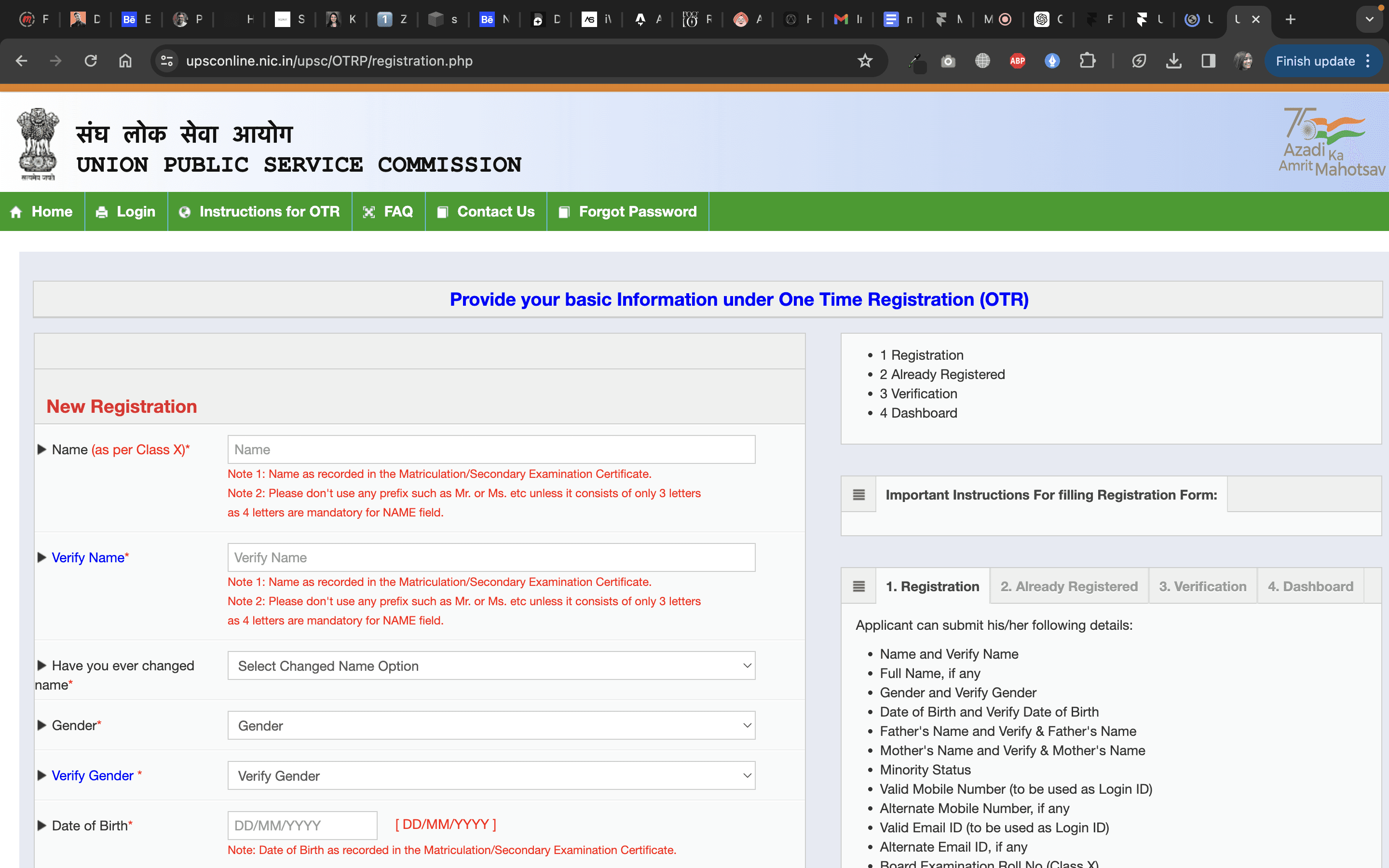Click the Finish update button
This screenshot has height=868, width=1389.
(1322, 61)
